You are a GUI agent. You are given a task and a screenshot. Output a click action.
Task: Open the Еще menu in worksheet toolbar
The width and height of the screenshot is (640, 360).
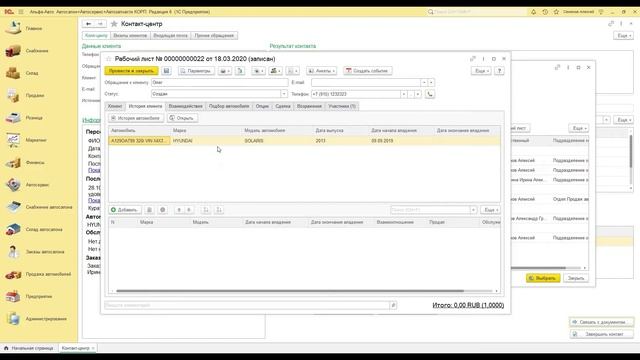481,71
